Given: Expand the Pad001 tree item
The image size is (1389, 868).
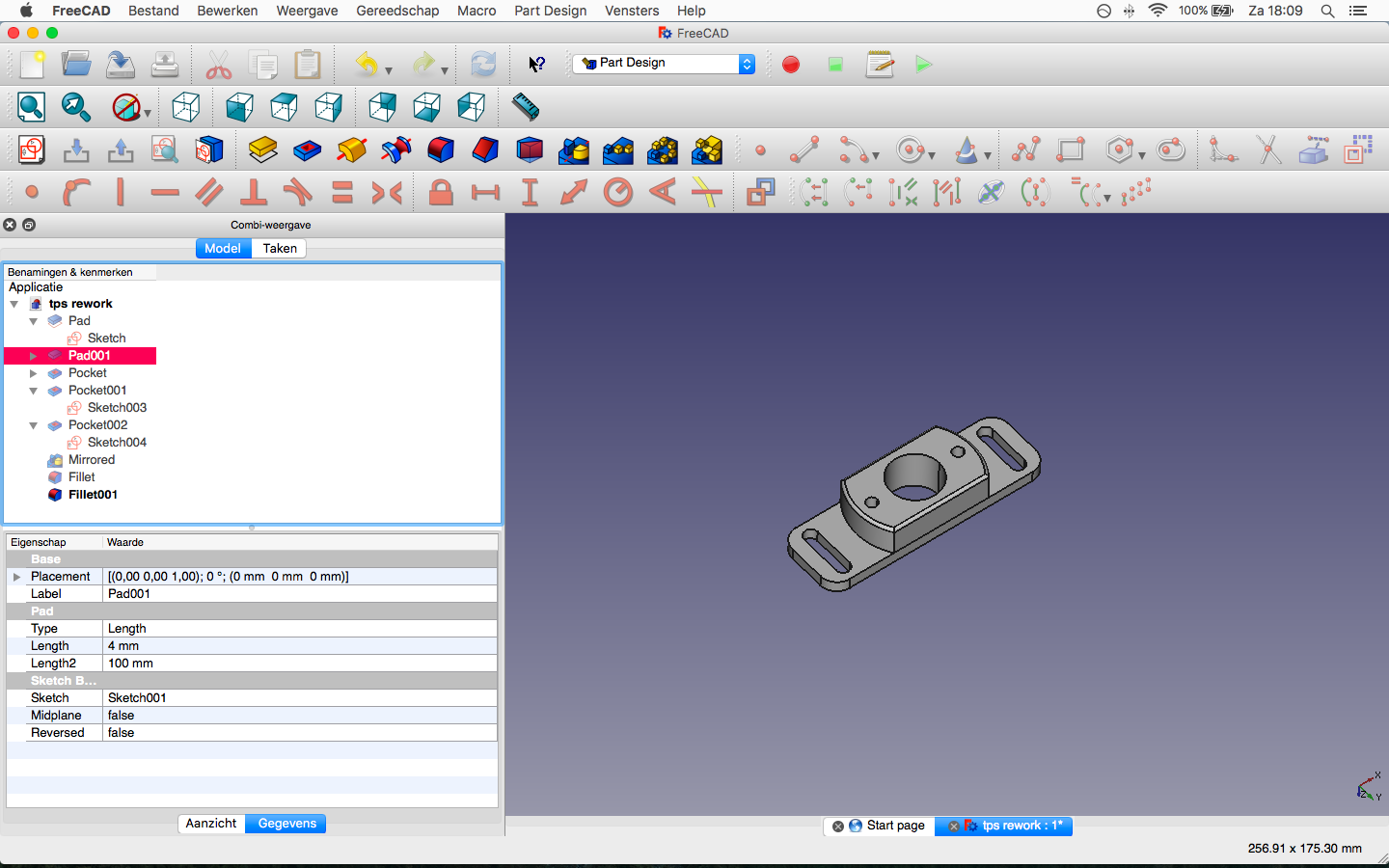Looking at the screenshot, I should click(x=34, y=356).
